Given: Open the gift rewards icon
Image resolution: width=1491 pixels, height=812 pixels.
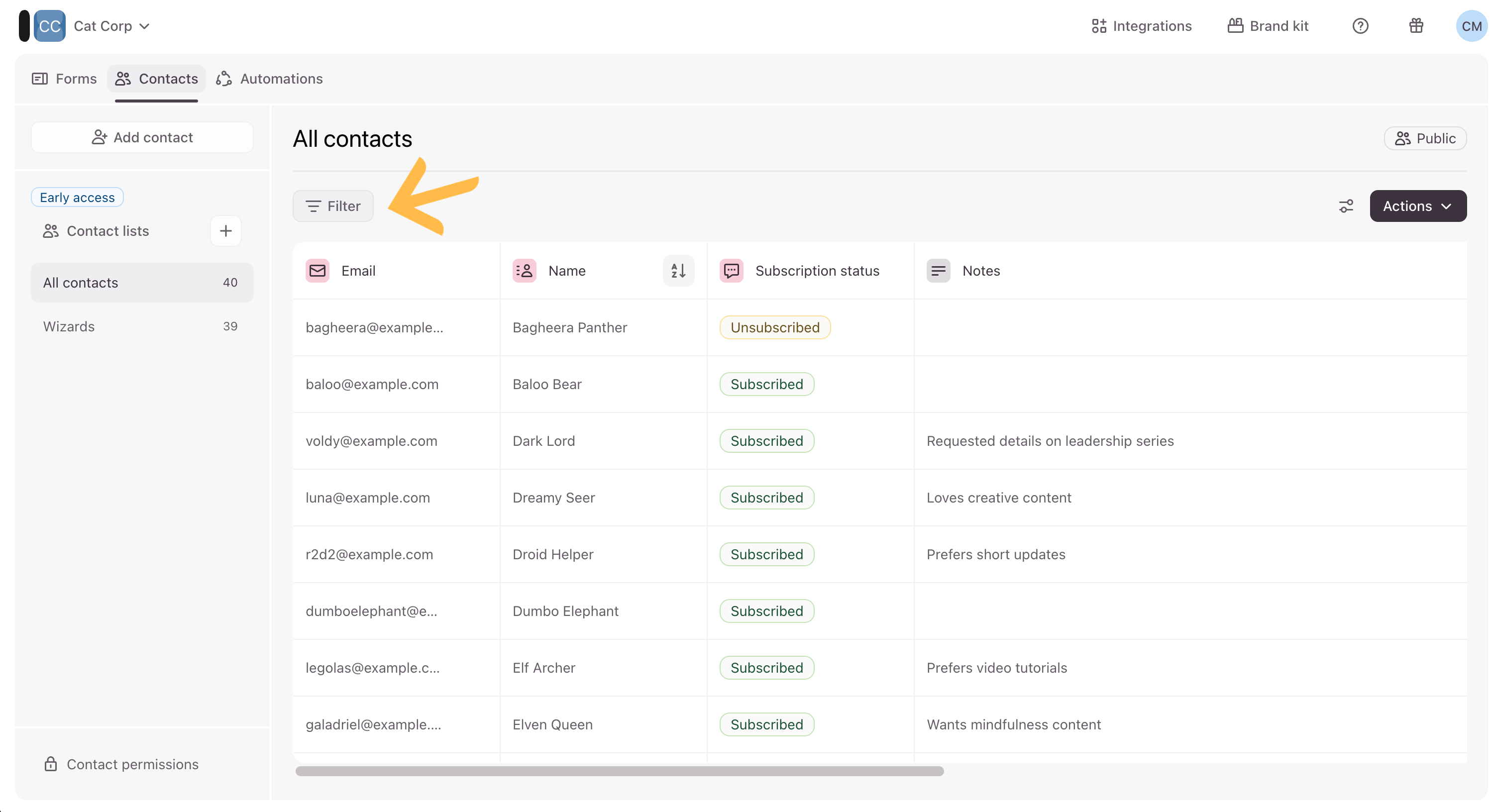Looking at the screenshot, I should [1416, 26].
